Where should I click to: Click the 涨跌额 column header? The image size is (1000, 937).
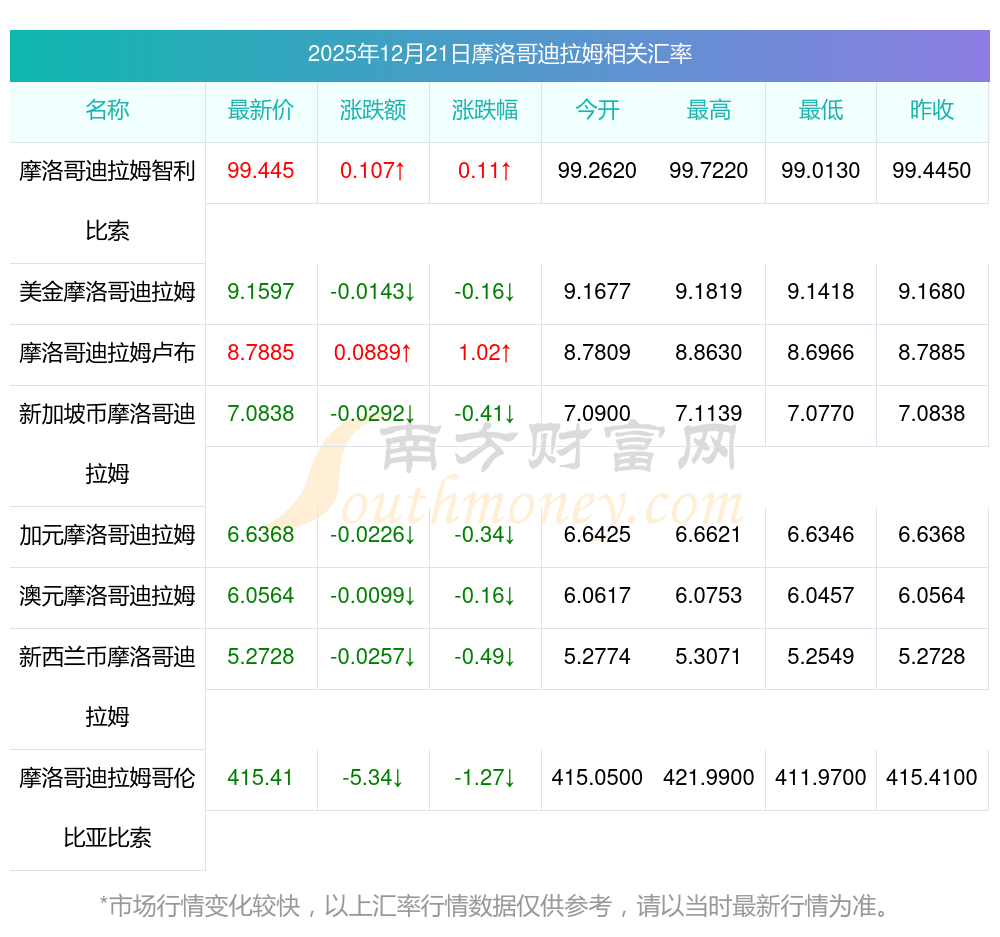click(373, 111)
